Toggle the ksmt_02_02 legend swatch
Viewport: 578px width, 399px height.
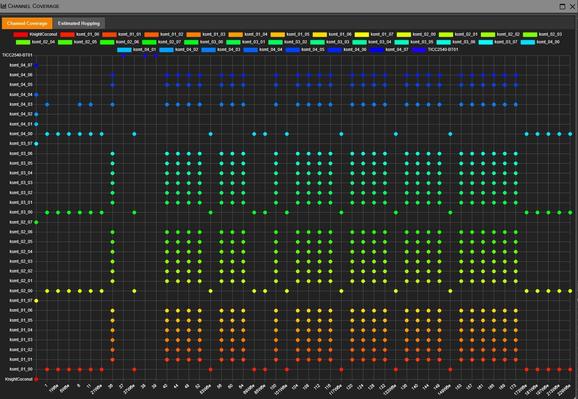[488, 34]
